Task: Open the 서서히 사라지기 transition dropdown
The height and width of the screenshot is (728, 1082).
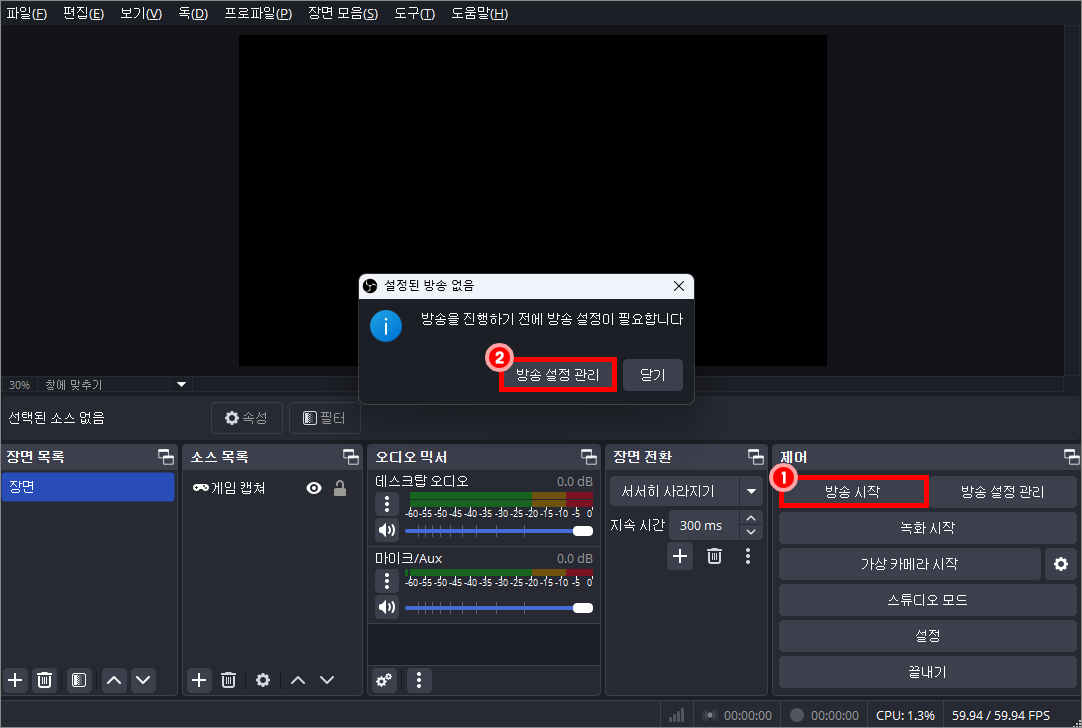Action: 686,491
